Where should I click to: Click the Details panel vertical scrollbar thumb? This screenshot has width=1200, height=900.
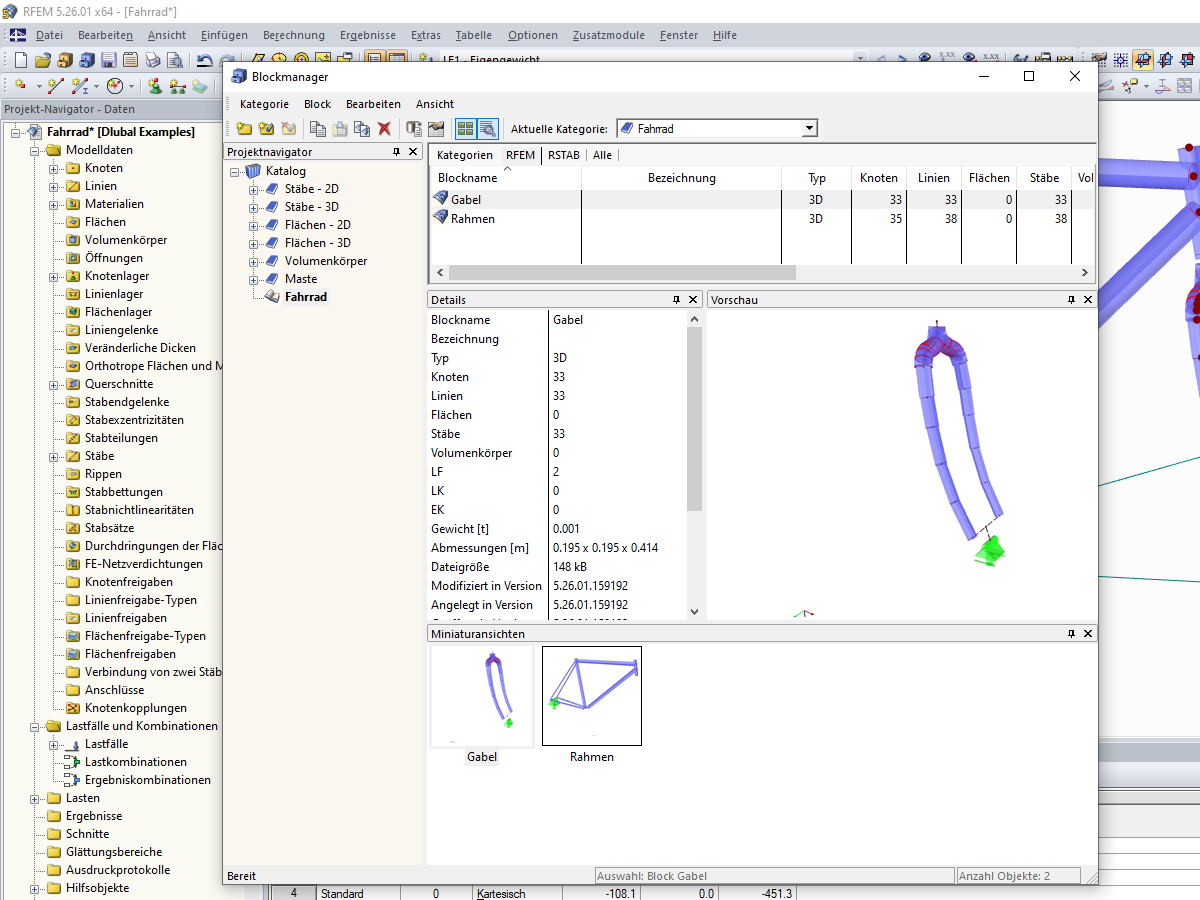coord(695,418)
